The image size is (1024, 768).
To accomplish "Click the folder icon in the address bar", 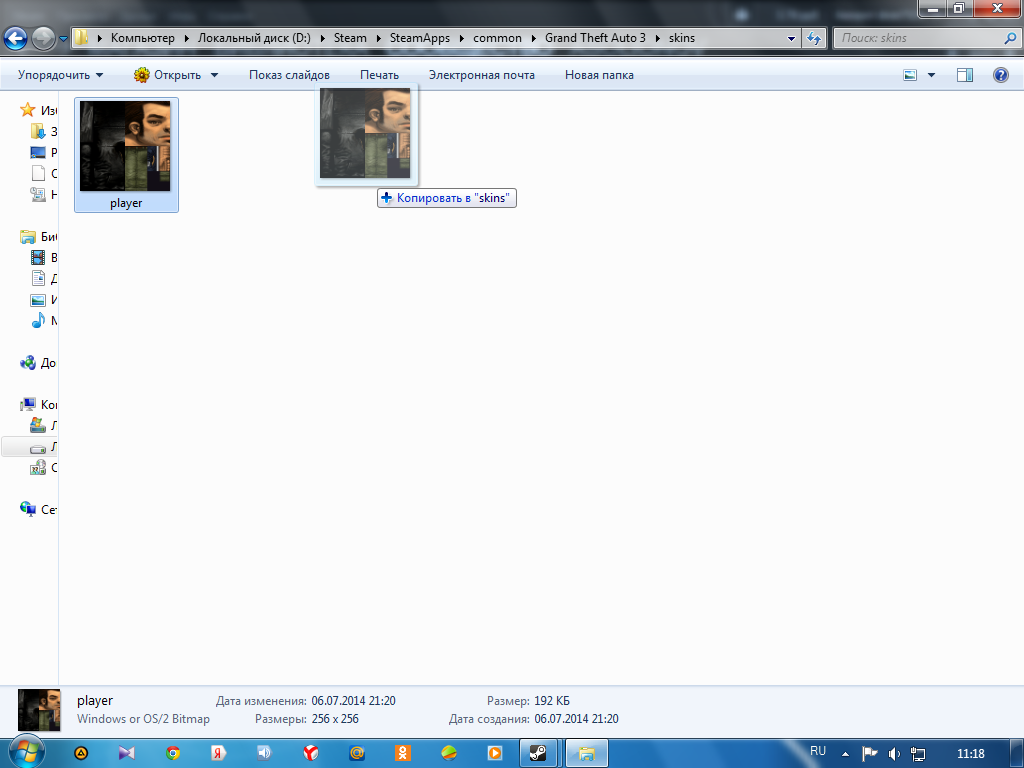I will click(81, 37).
